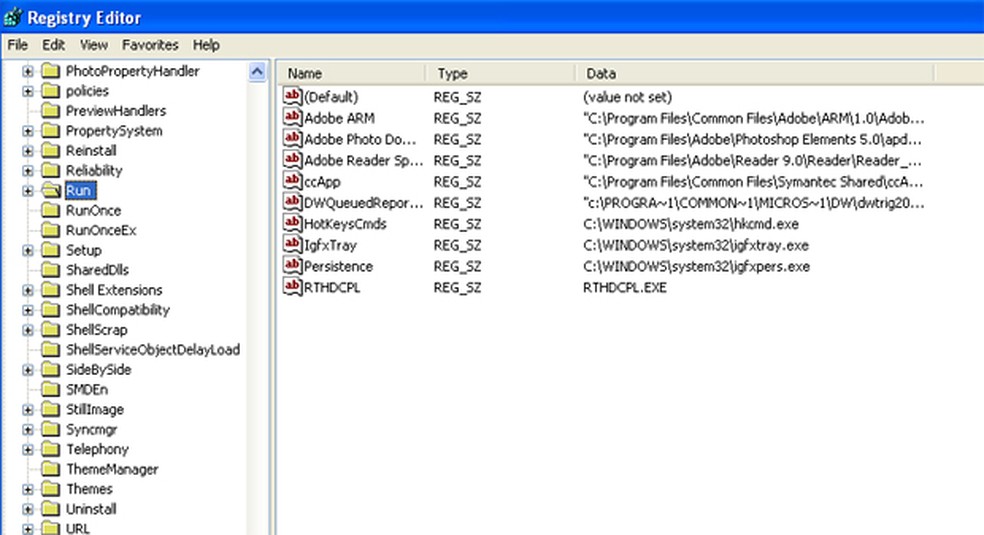Click the igfxpers.exe data path
This screenshot has width=984, height=535.
pyautogui.click(x=697, y=267)
